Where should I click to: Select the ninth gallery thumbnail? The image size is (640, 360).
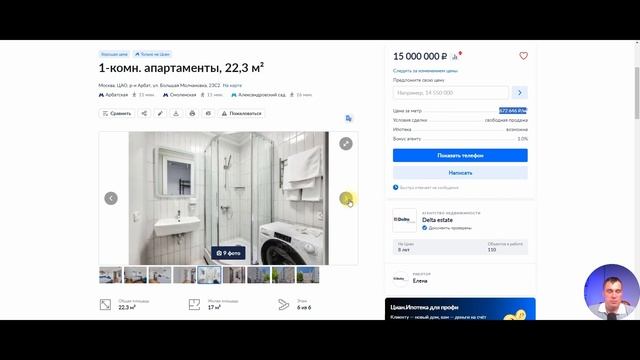click(308, 275)
